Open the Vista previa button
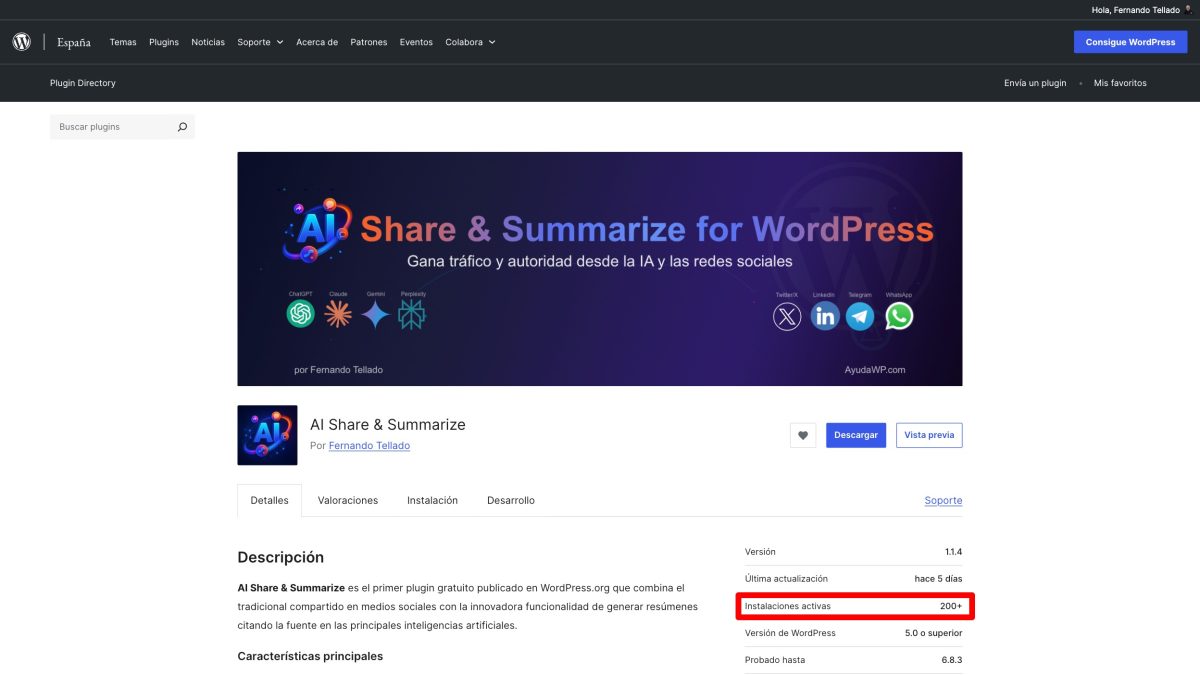Viewport: 1200px width, 675px height. 928,435
